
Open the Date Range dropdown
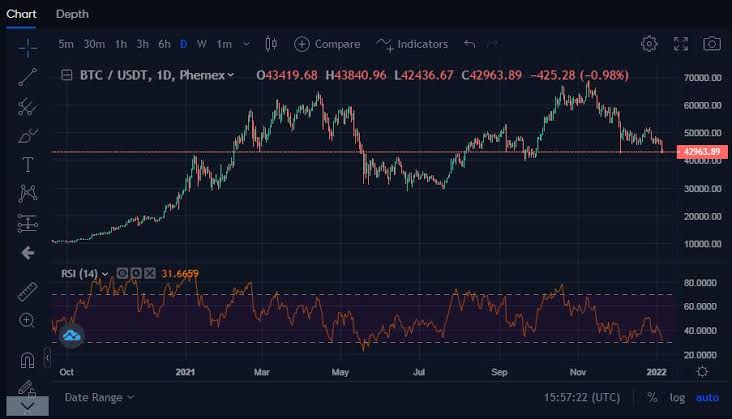tap(99, 397)
